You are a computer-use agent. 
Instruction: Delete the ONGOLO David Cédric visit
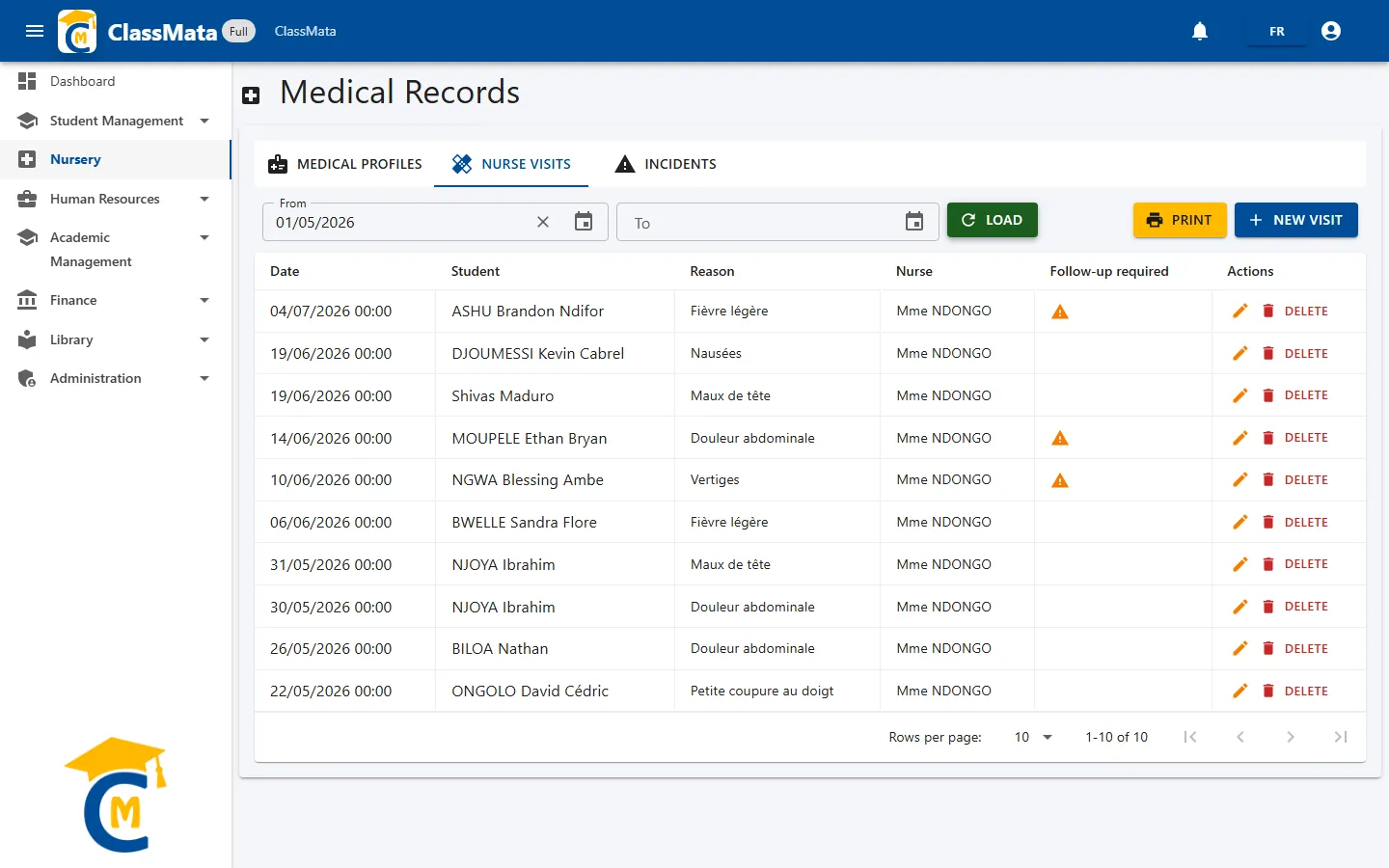point(1295,691)
